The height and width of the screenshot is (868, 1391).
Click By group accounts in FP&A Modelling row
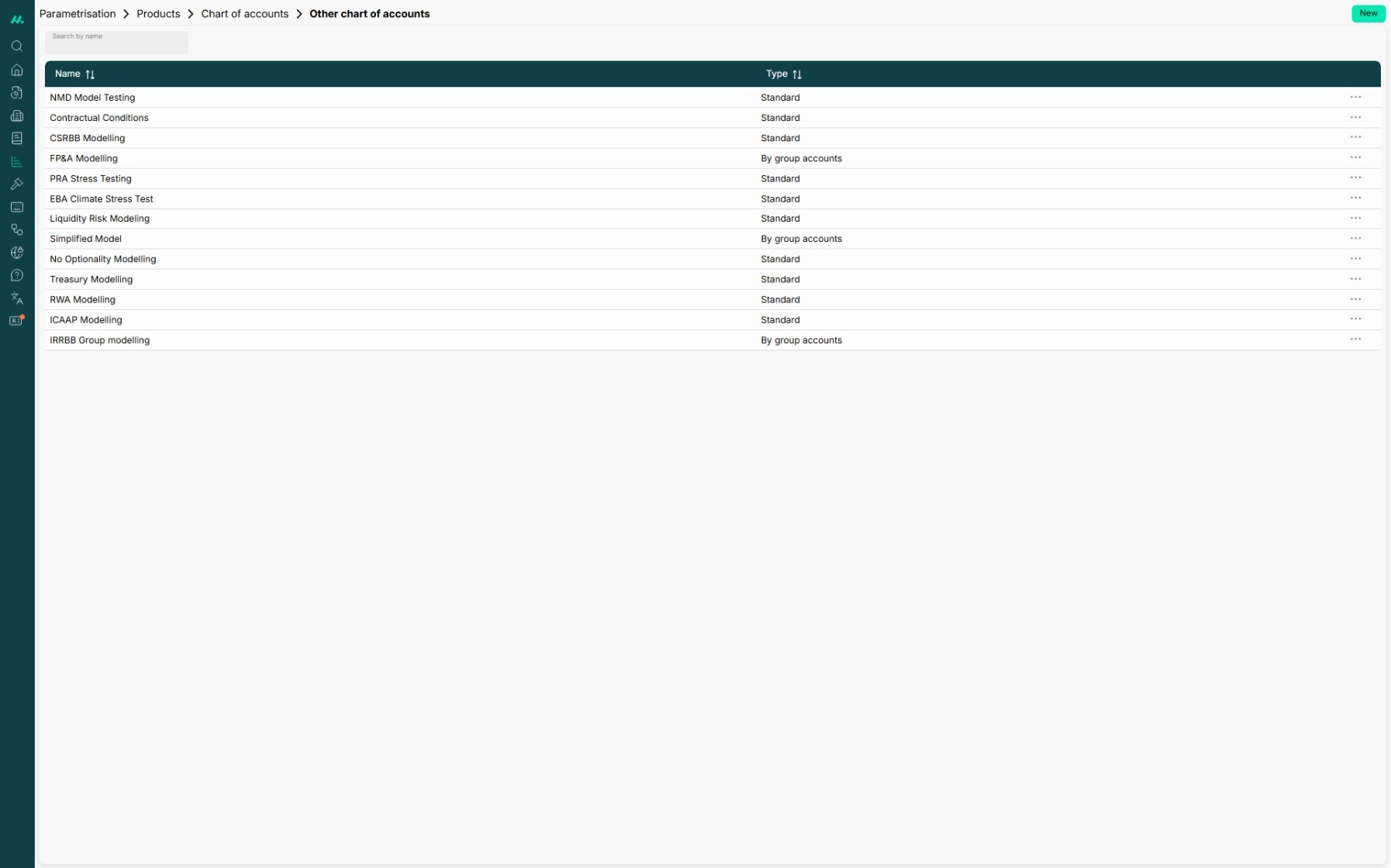pos(801,158)
